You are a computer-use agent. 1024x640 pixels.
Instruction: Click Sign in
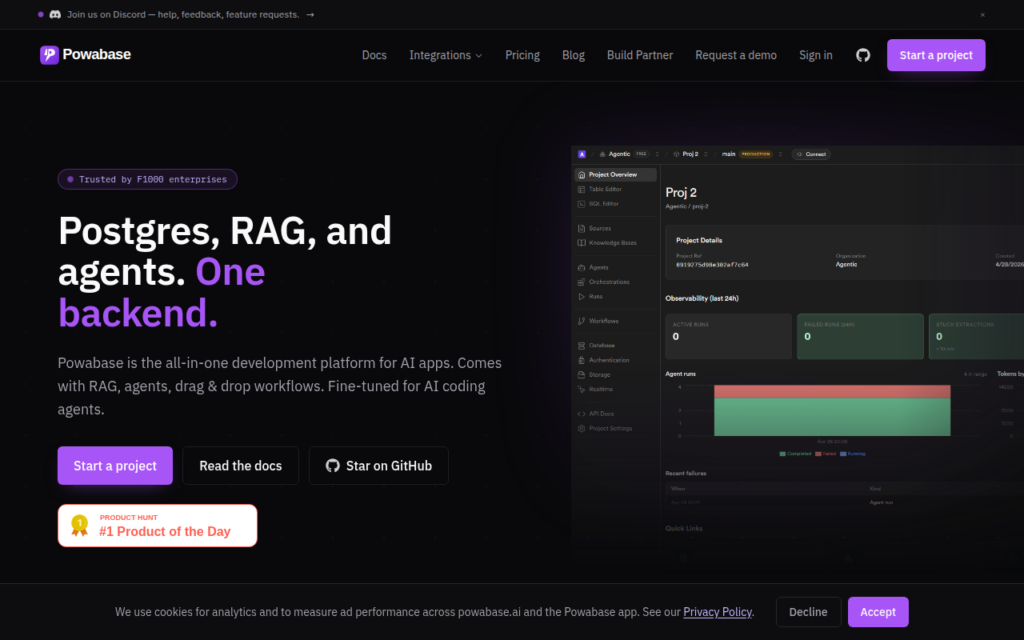pyautogui.click(x=816, y=56)
